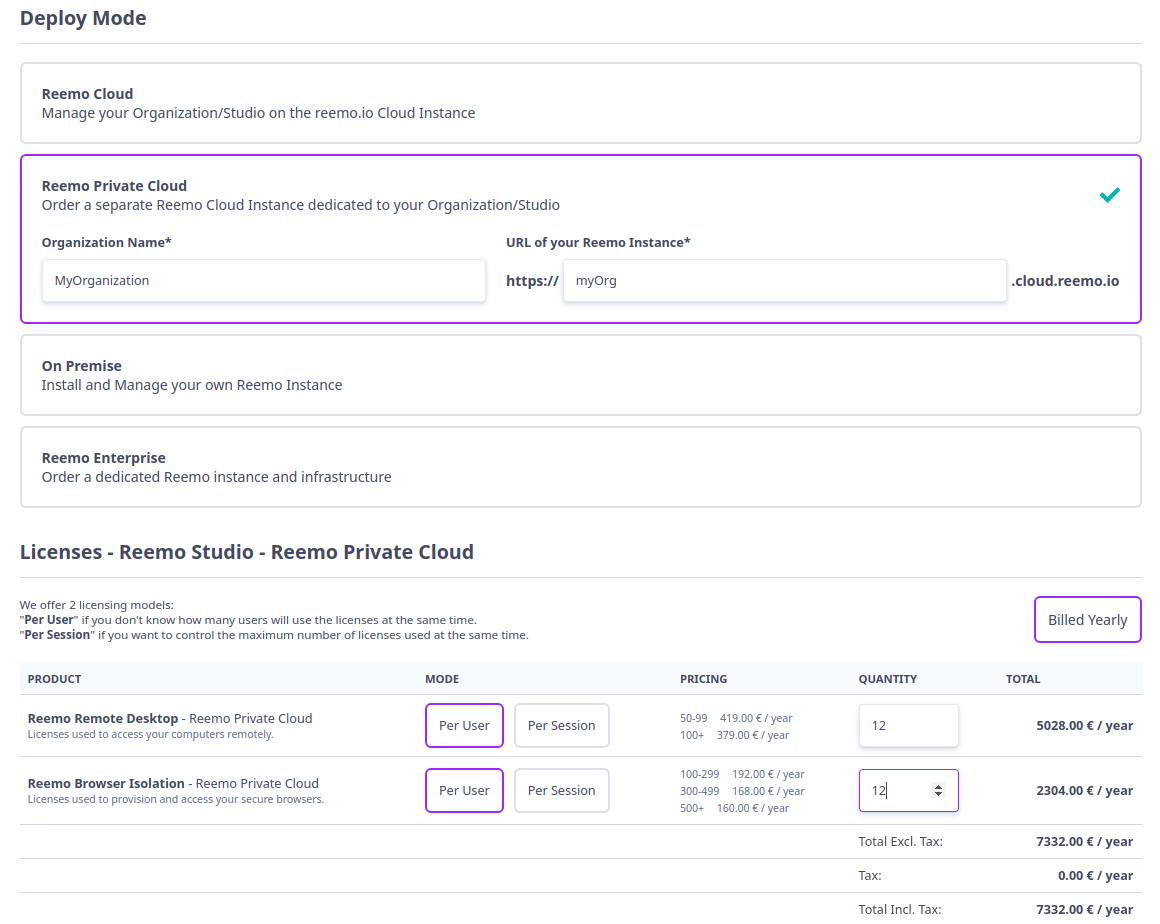Click the Deploy Mode heading
Viewport: 1160px width, 924px height.
click(x=83, y=18)
